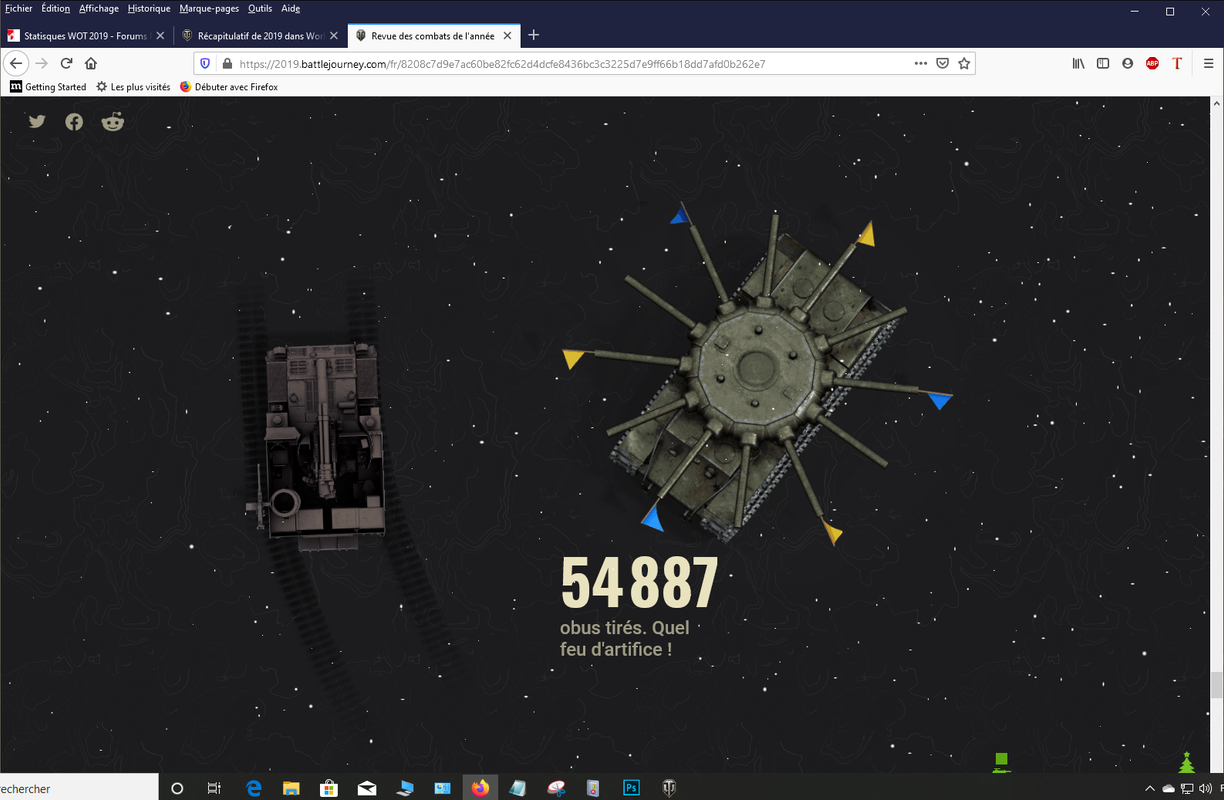Close the Revue des combats tab
The image size is (1224, 800).
point(505,35)
